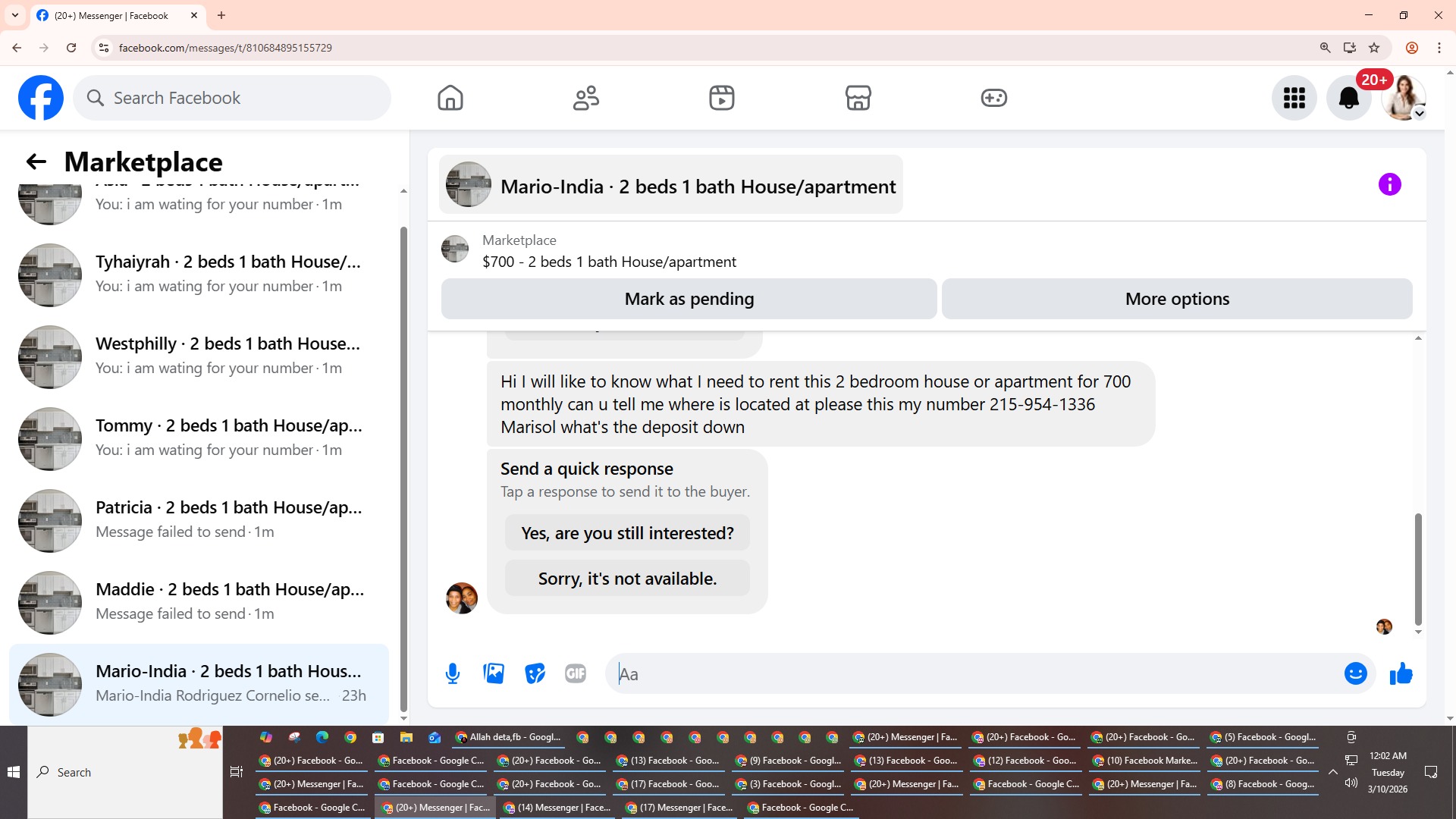Open Facebook notifications bell

pos(1348,98)
